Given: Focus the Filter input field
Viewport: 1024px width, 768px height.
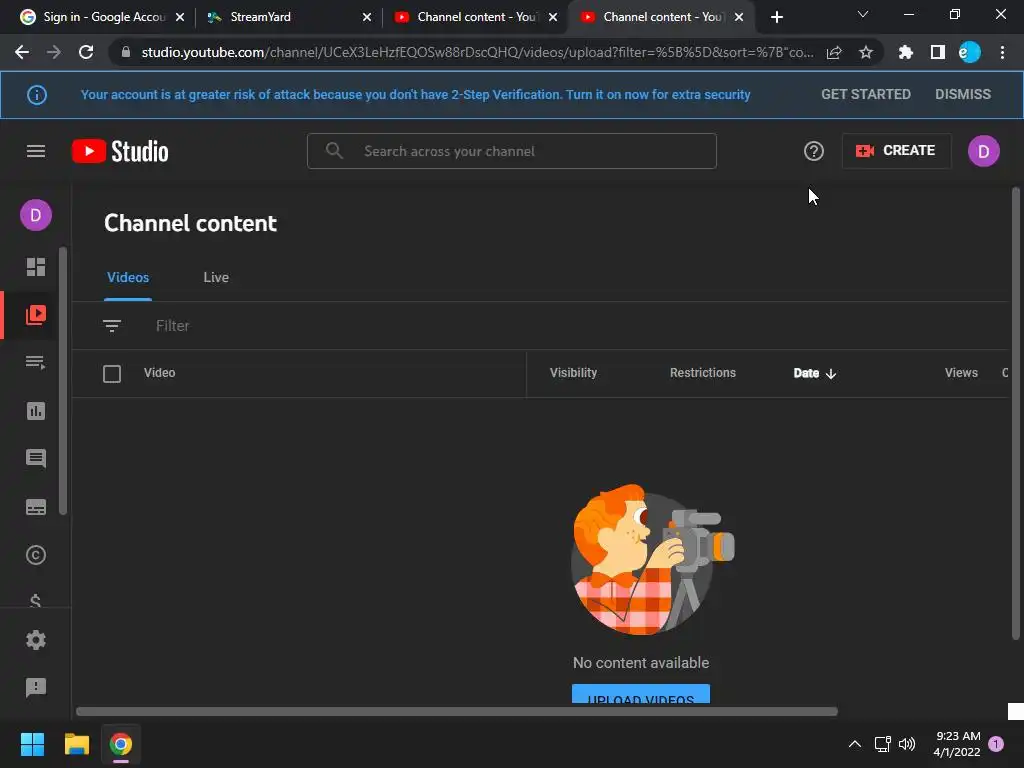Looking at the screenshot, I should click(172, 326).
